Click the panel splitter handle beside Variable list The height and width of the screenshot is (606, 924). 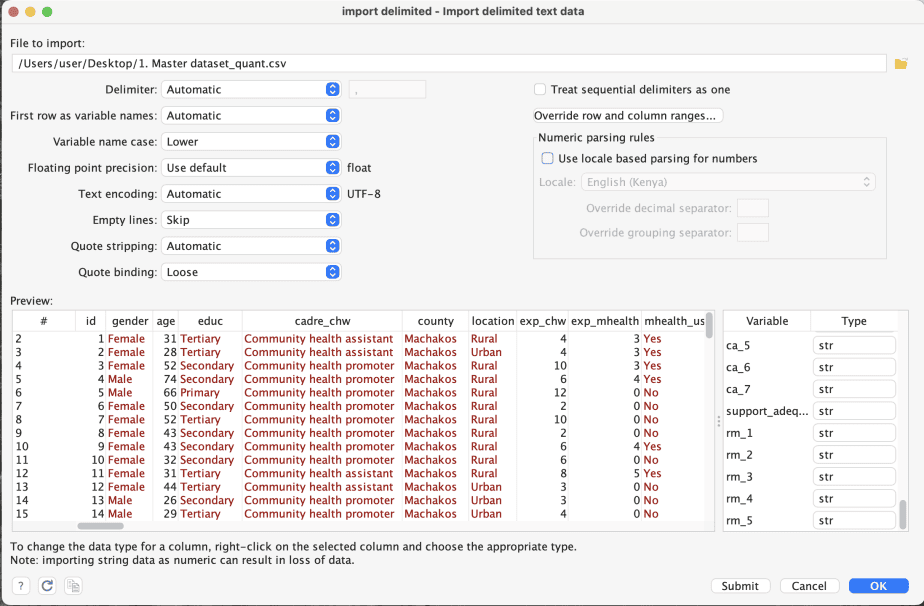pos(717,420)
